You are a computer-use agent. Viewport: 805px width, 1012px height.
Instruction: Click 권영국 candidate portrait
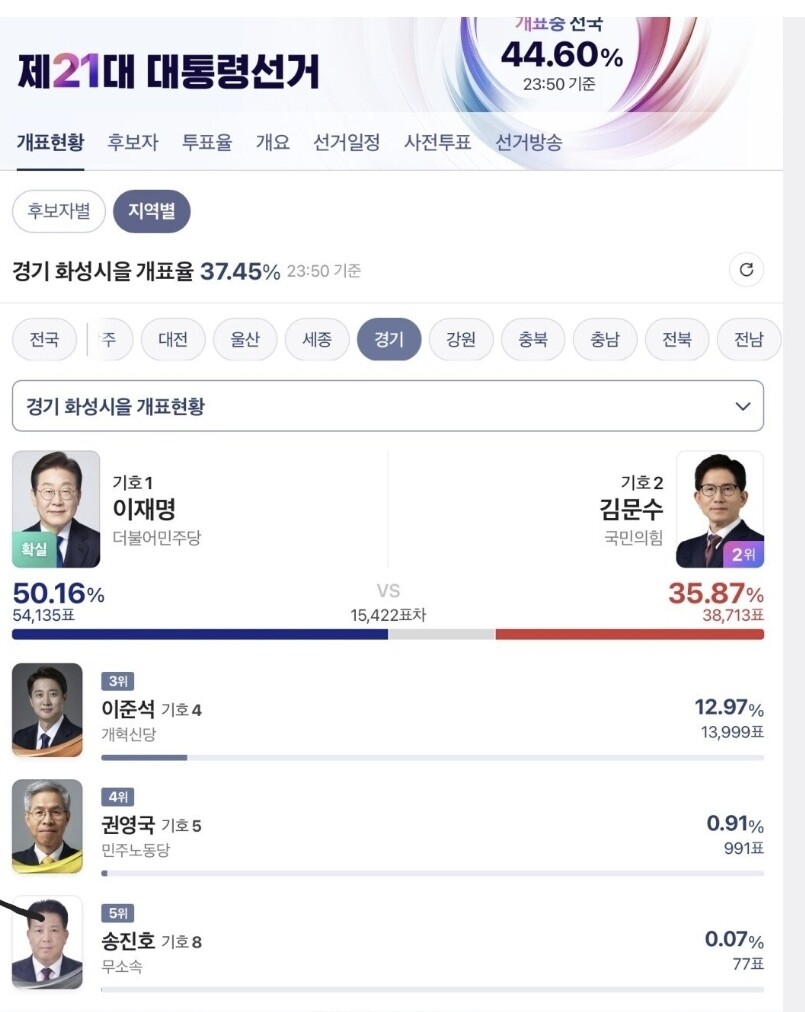pyautogui.click(x=47, y=827)
